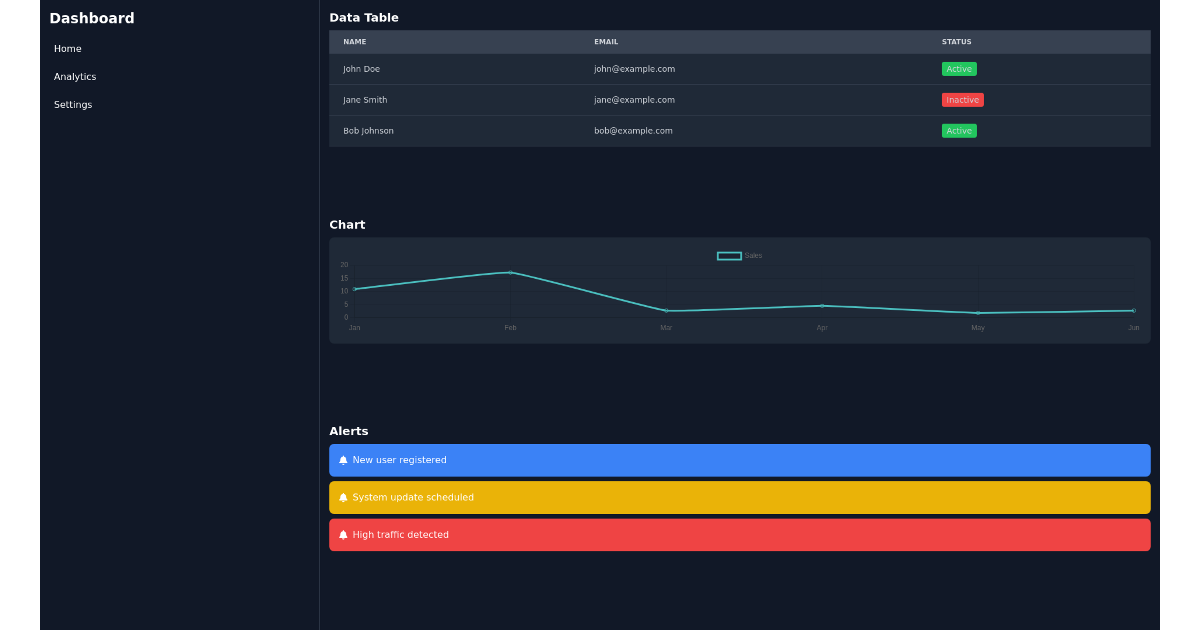This screenshot has height=630, width=1200.
Task: Toggle the Sales series via the chart legend
Action: pyautogui.click(x=738, y=255)
